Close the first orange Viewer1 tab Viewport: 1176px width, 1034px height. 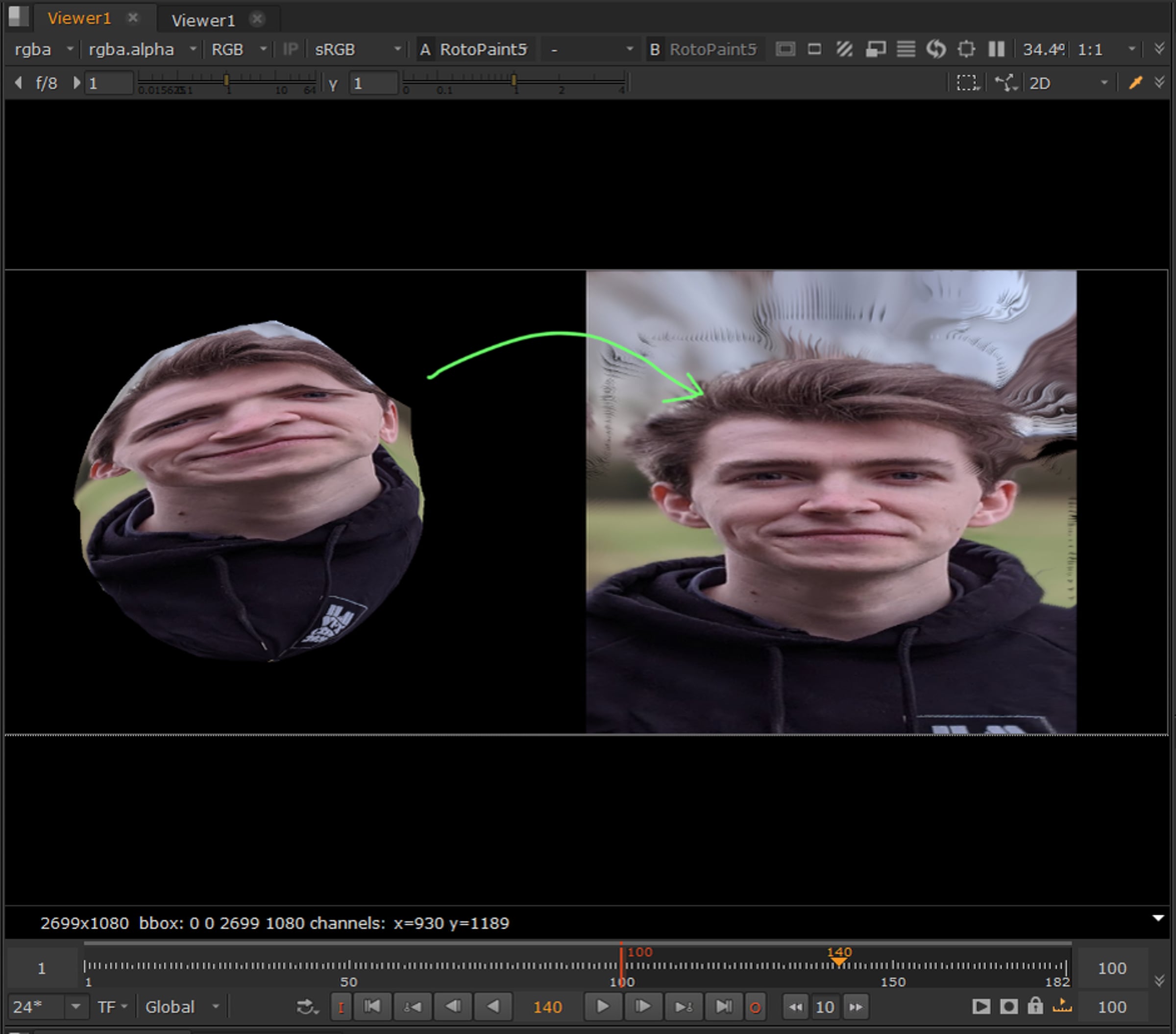pyautogui.click(x=133, y=18)
